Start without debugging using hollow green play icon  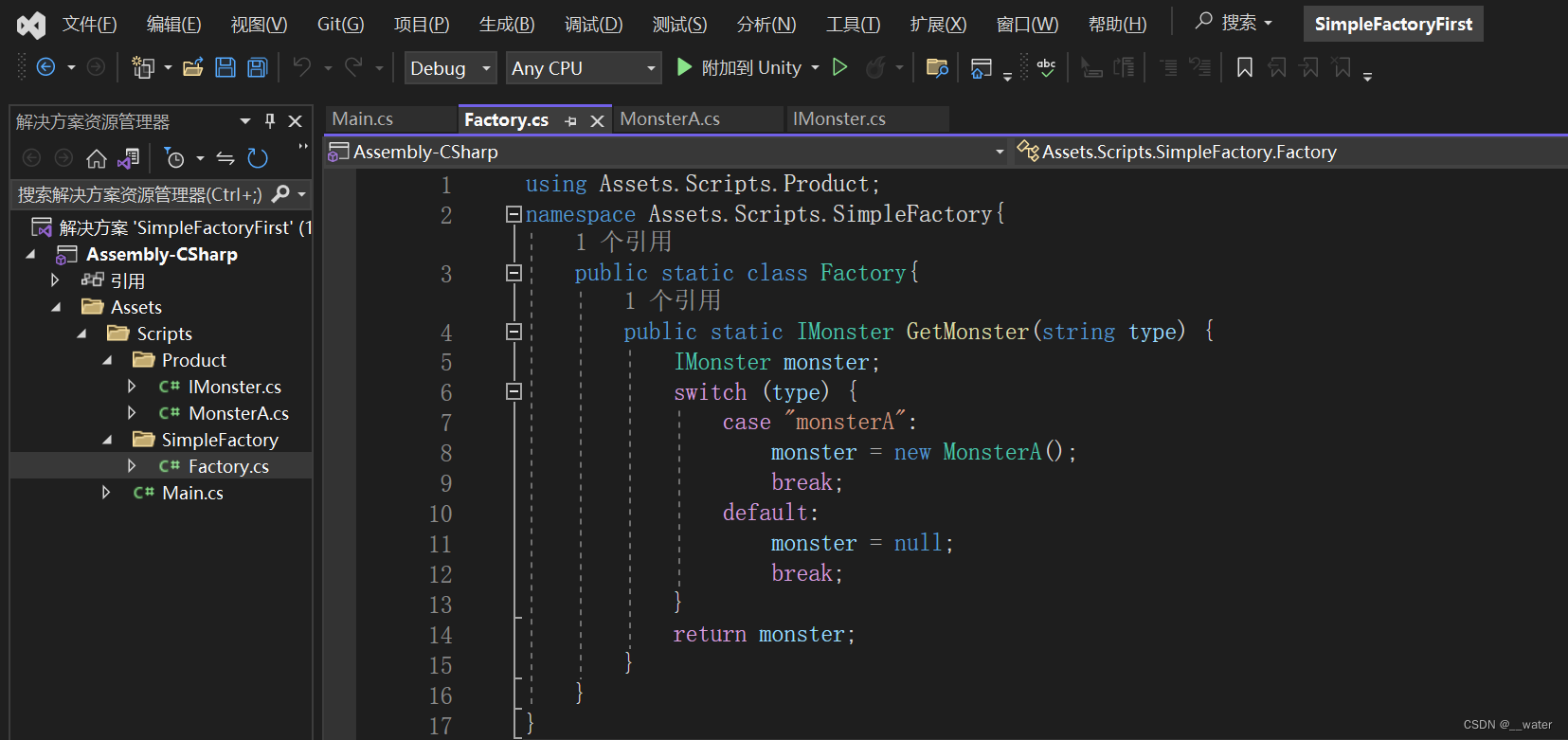click(839, 67)
